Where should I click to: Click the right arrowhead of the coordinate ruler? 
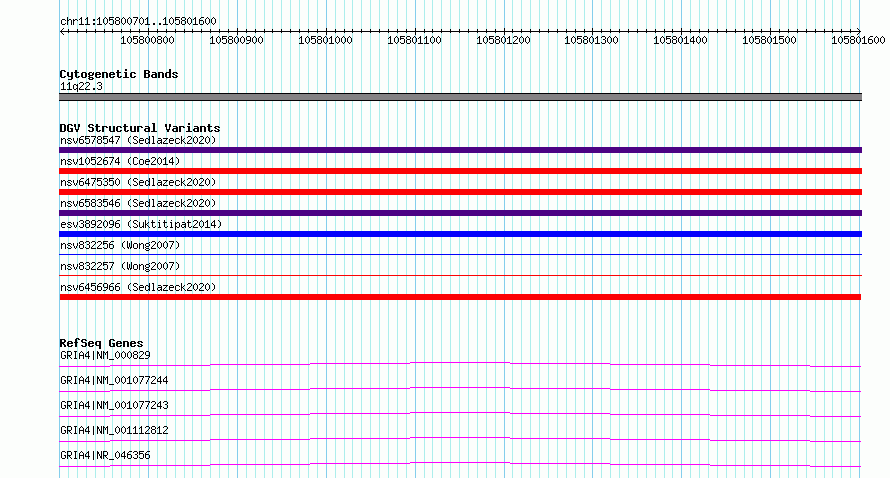click(x=859, y=31)
